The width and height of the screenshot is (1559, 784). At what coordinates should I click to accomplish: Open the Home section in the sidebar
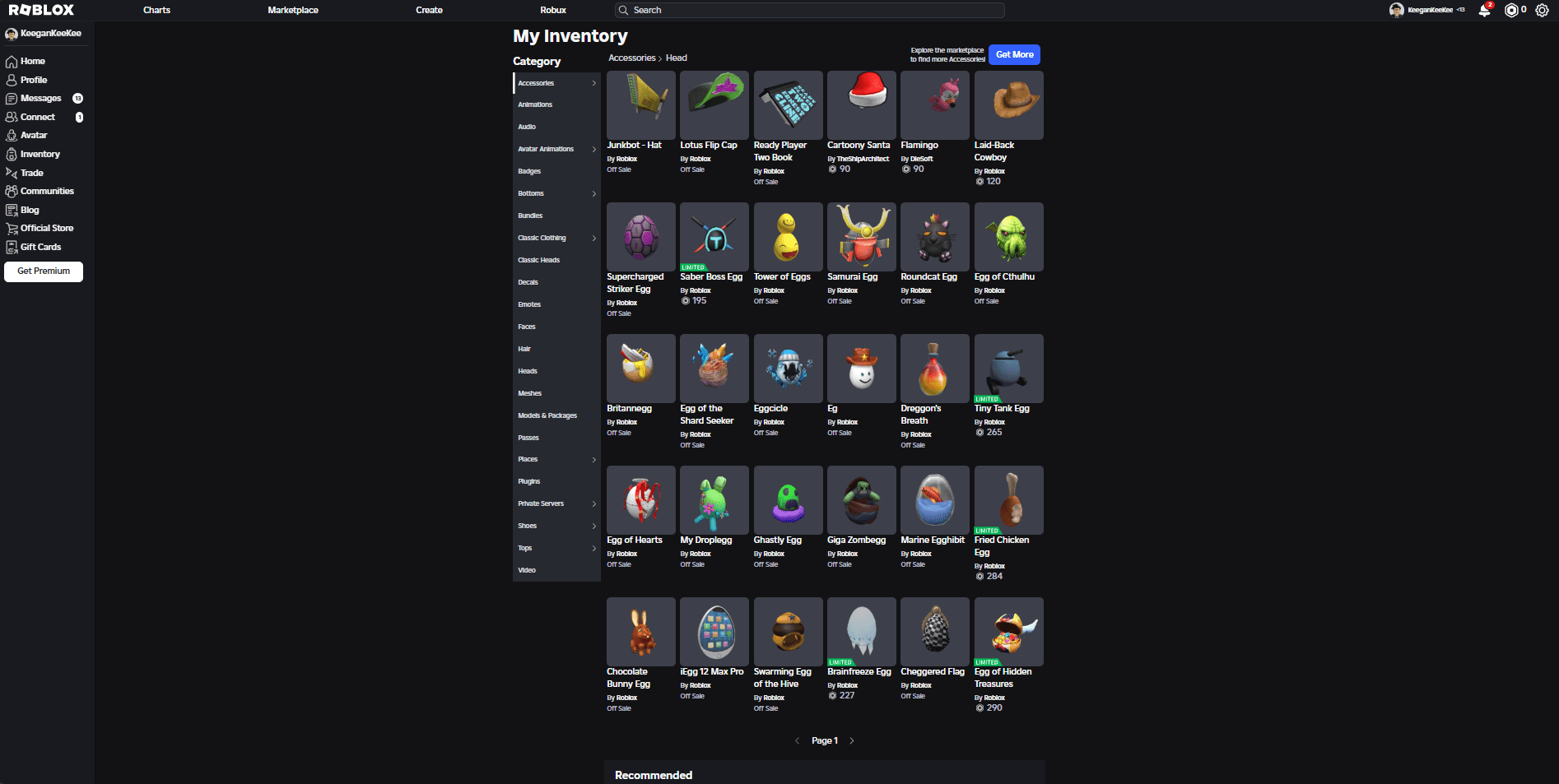[32, 61]
